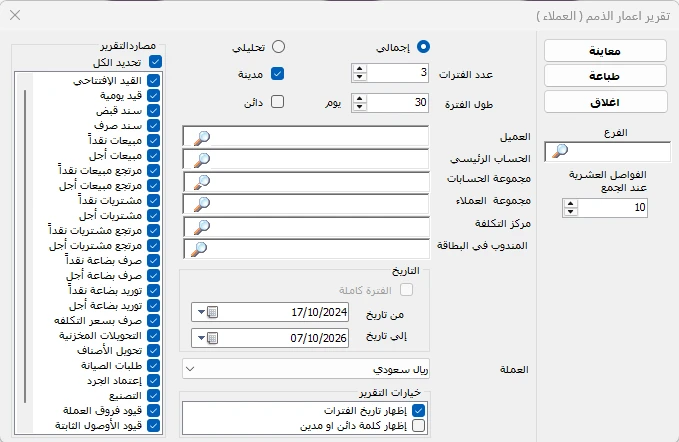
Task: Toggle صرف بسعر التكلفه checkbox
Action: (x=153, y=320)
